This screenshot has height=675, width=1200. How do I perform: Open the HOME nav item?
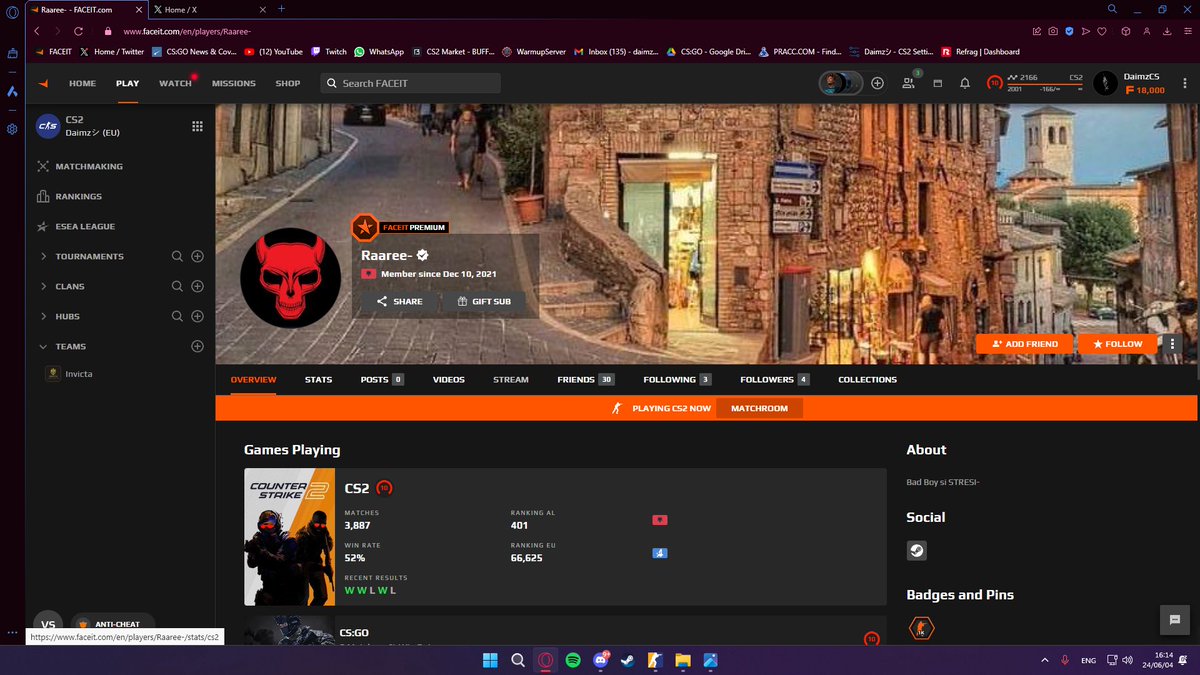(x=82, y=83)
